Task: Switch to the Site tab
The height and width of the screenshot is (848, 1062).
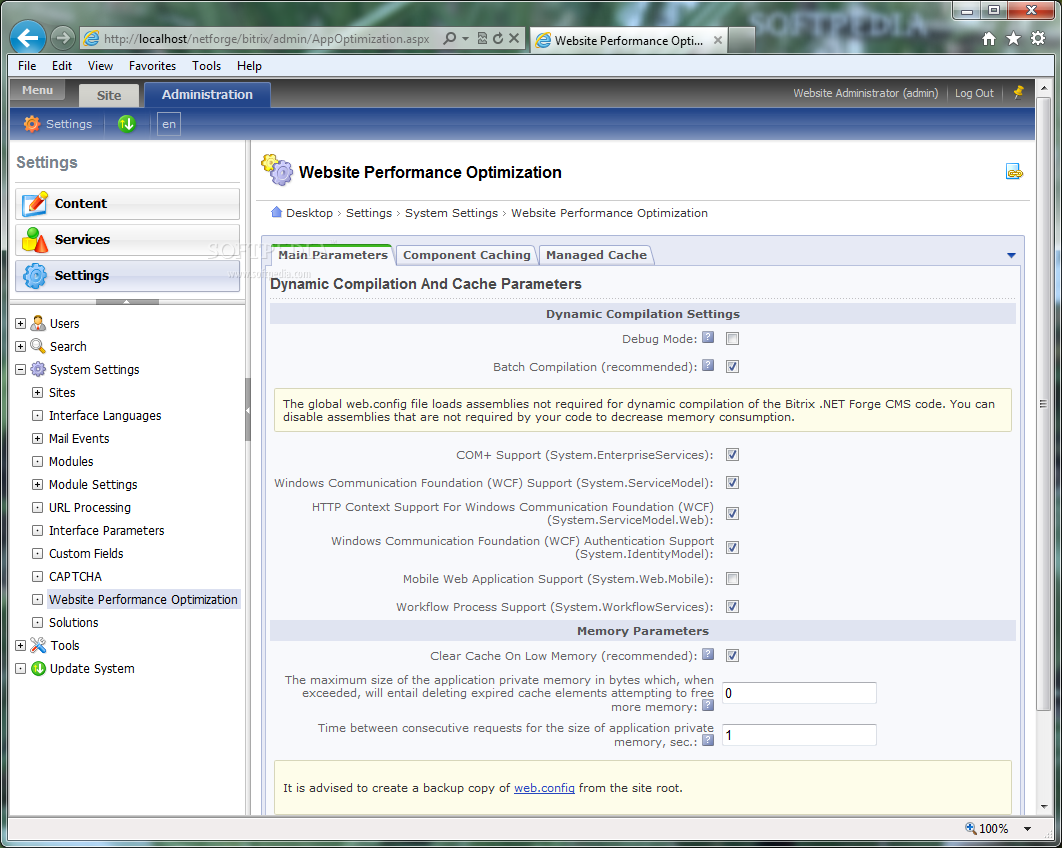Action: coord(109,96)
